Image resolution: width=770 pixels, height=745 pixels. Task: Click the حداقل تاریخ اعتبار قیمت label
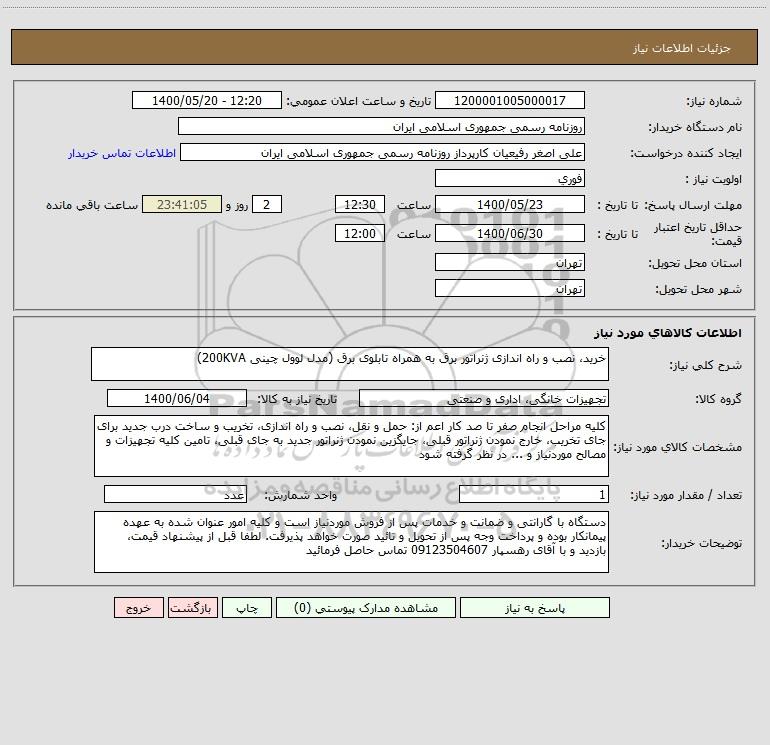point(698,234)
